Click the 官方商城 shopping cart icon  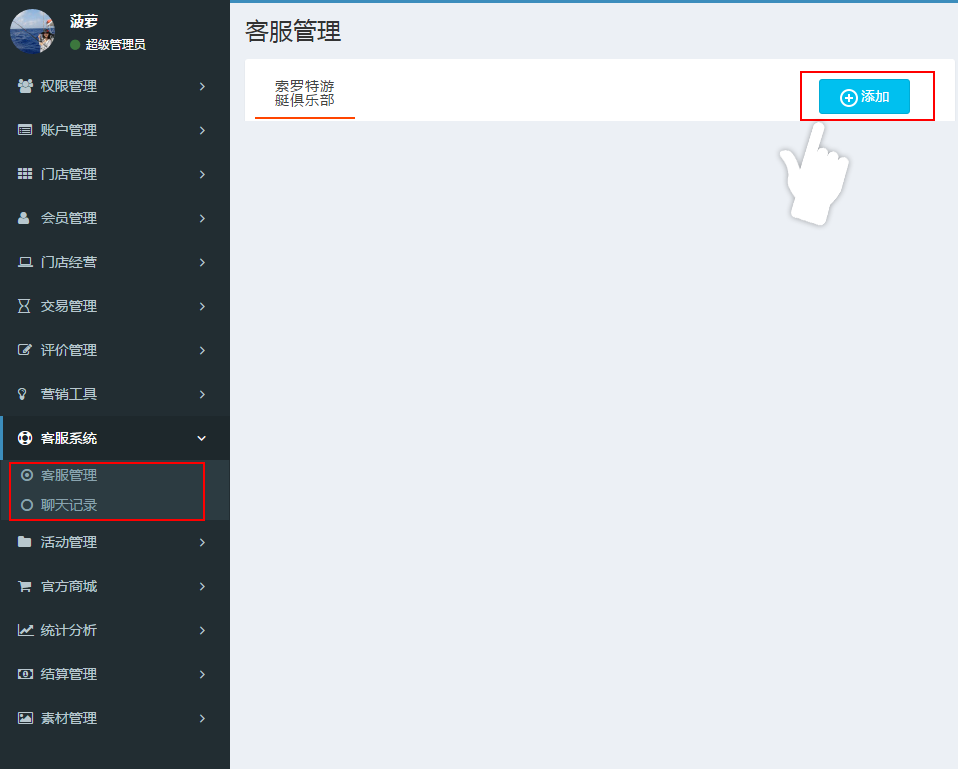(x=24, y=586)
